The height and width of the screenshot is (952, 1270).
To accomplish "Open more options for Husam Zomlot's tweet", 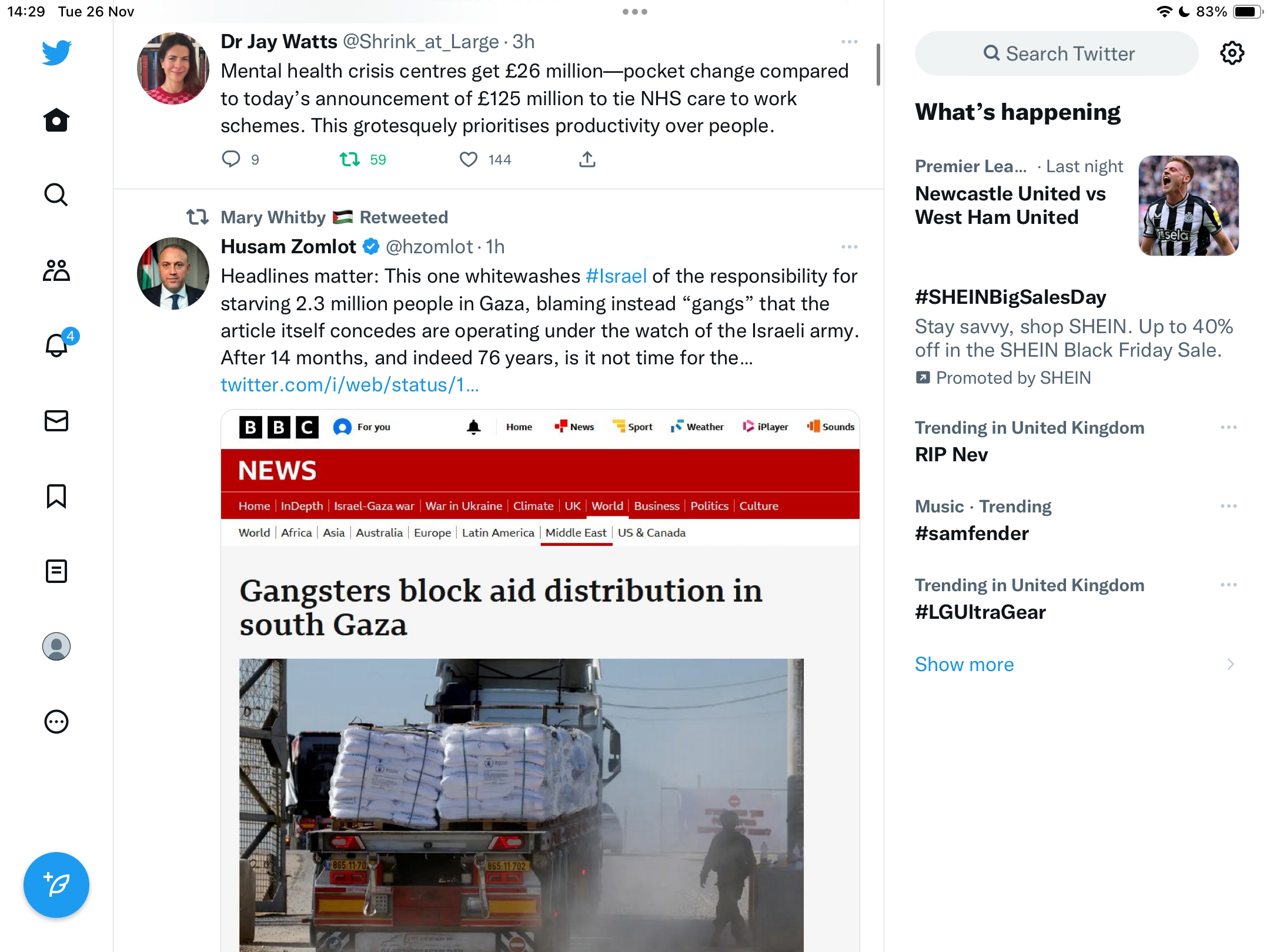I will pyautogui.click(x=849, y=247).
